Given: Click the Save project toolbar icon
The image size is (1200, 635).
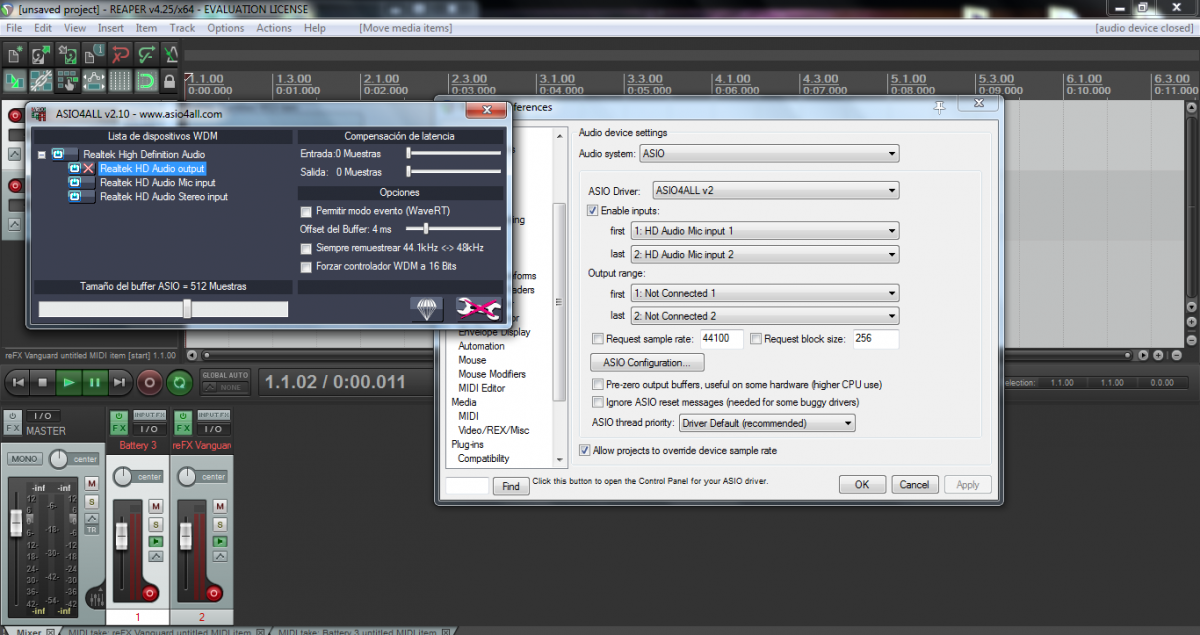Looking at the screenshot, I should 68,53.
